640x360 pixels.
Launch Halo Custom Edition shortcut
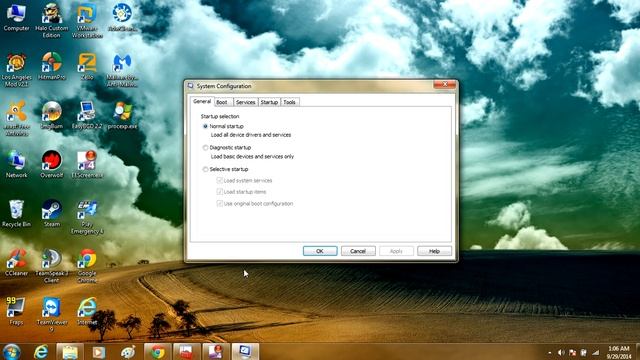(51, 20)
